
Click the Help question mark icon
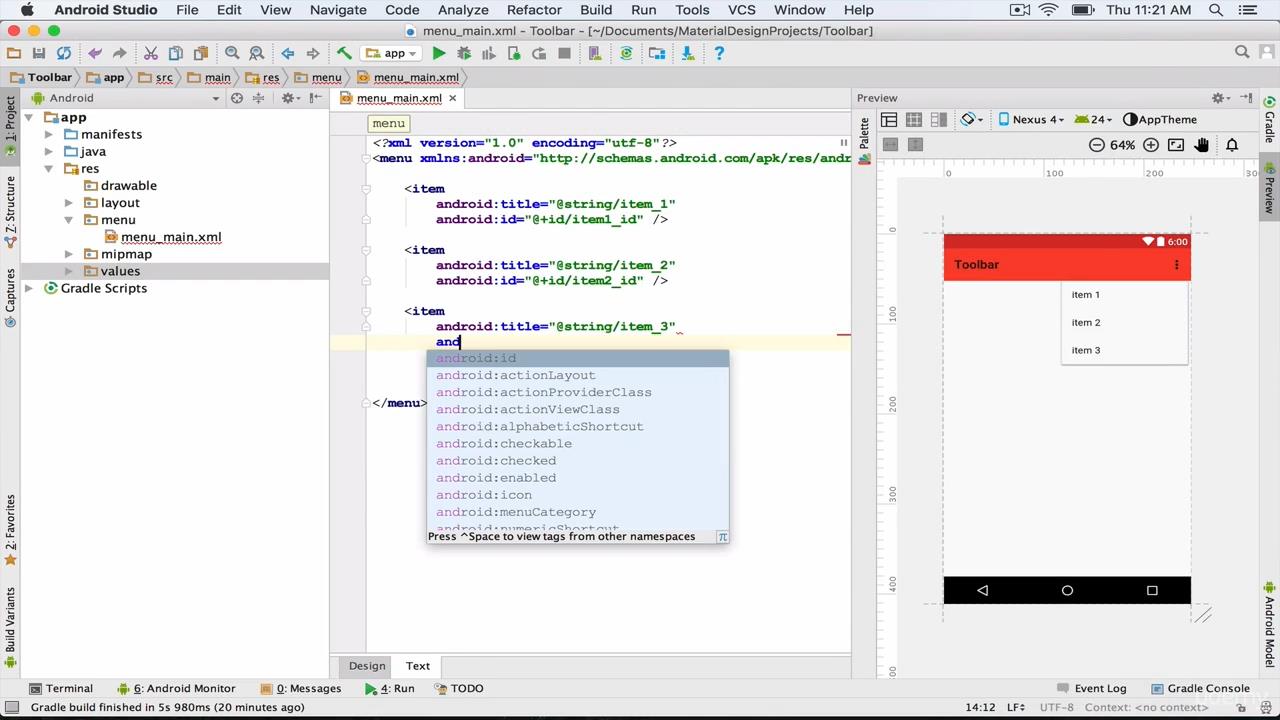(719, 53)
